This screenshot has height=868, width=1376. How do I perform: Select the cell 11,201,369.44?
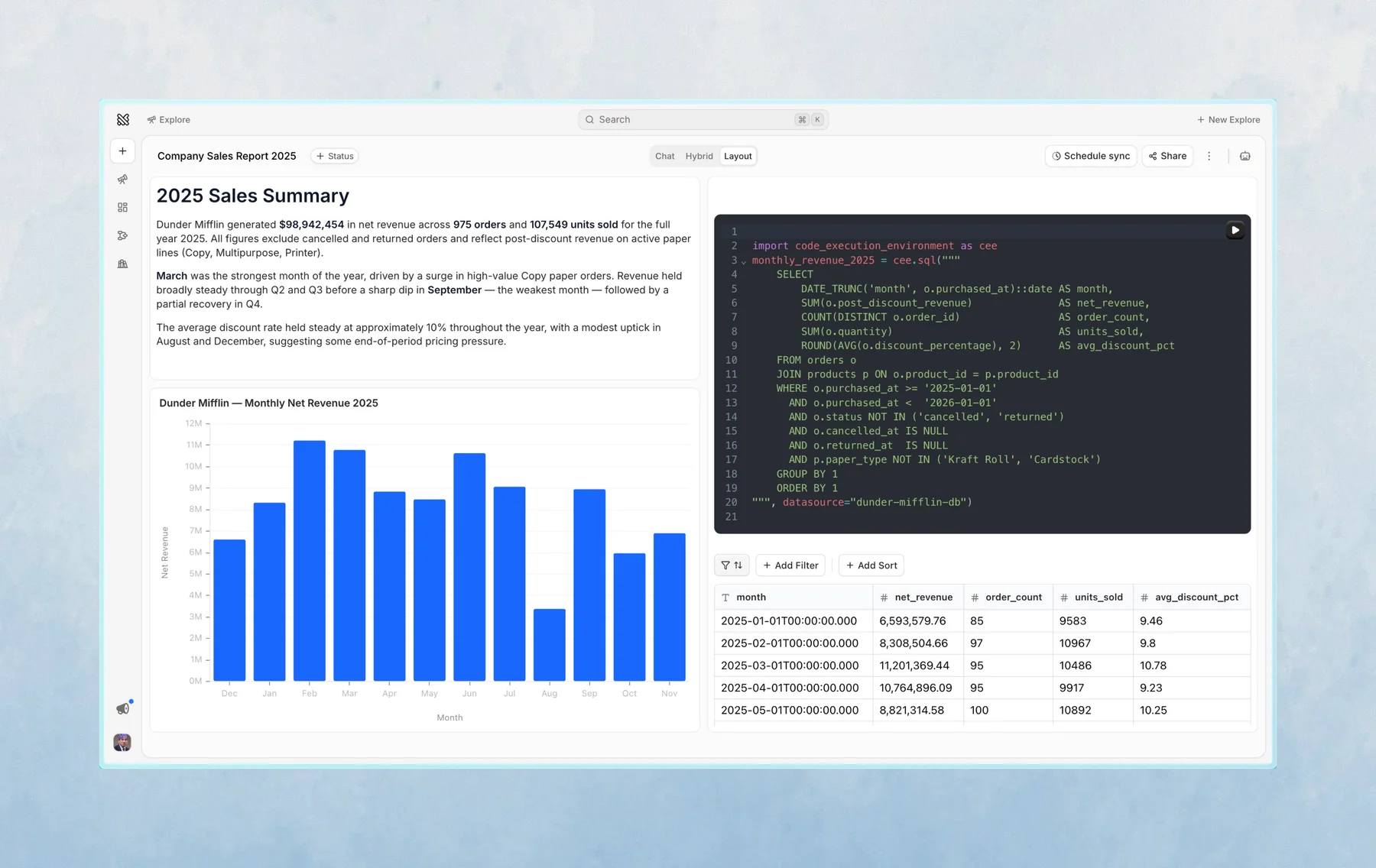pyautogui.click(x=918, y=666)
